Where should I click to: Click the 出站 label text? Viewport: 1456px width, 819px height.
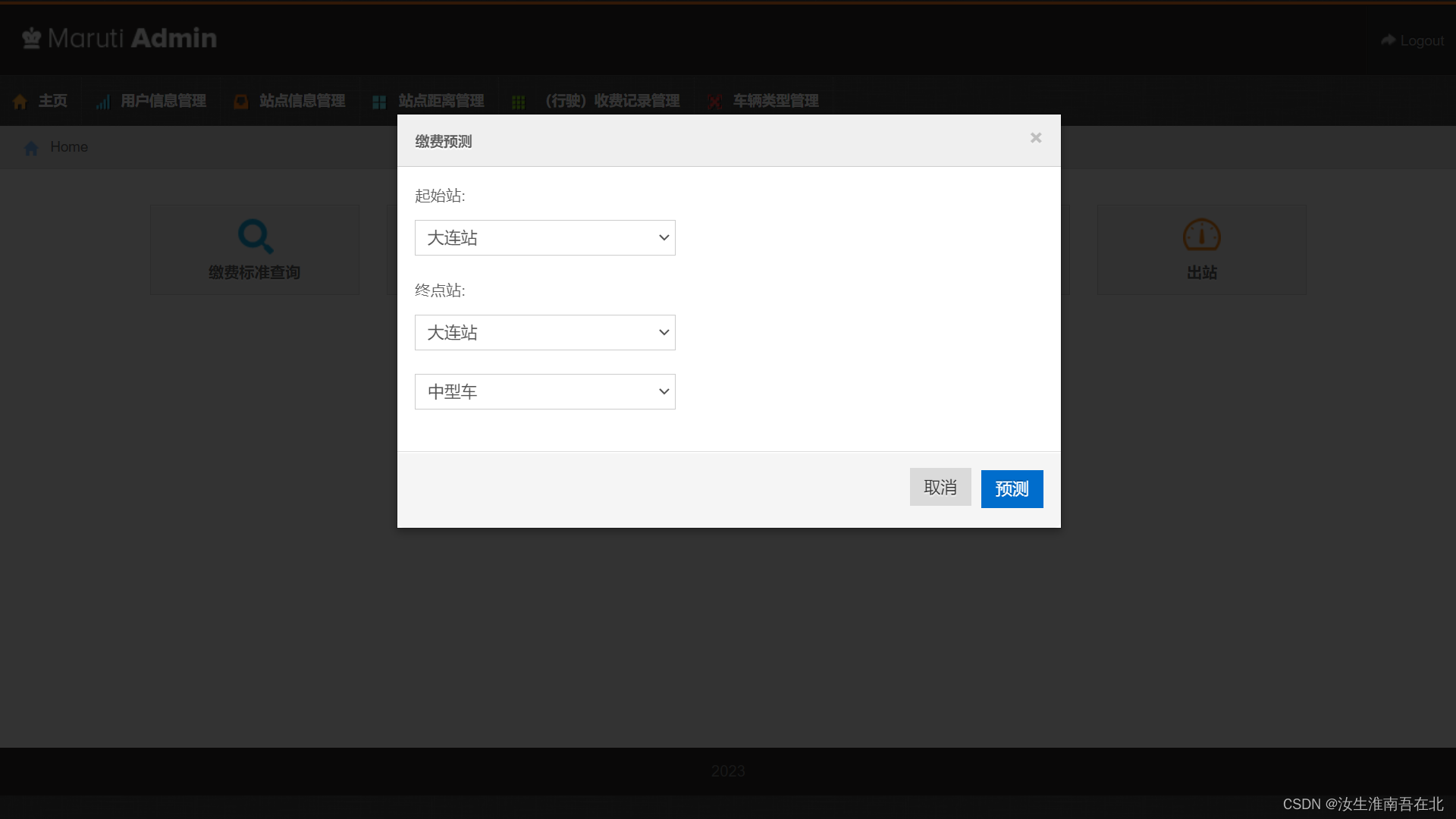pos(1202,272)
